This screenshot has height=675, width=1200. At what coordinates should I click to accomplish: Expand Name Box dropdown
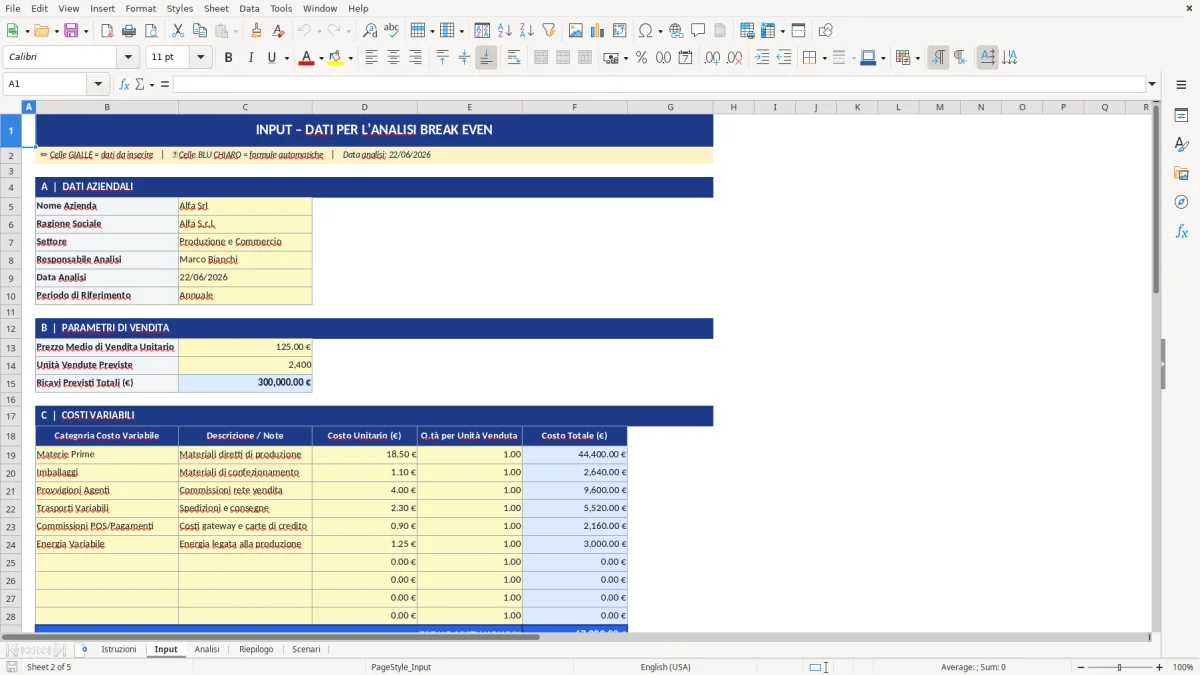pos(98,84)
